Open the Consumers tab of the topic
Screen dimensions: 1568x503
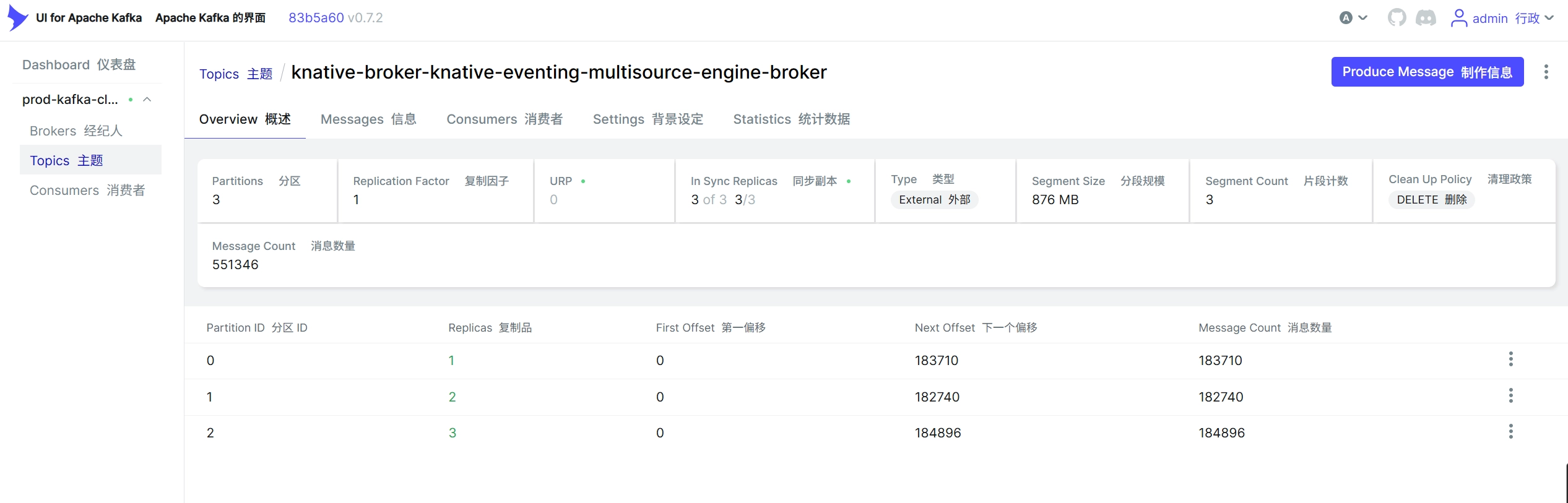(x=505, y=119)
